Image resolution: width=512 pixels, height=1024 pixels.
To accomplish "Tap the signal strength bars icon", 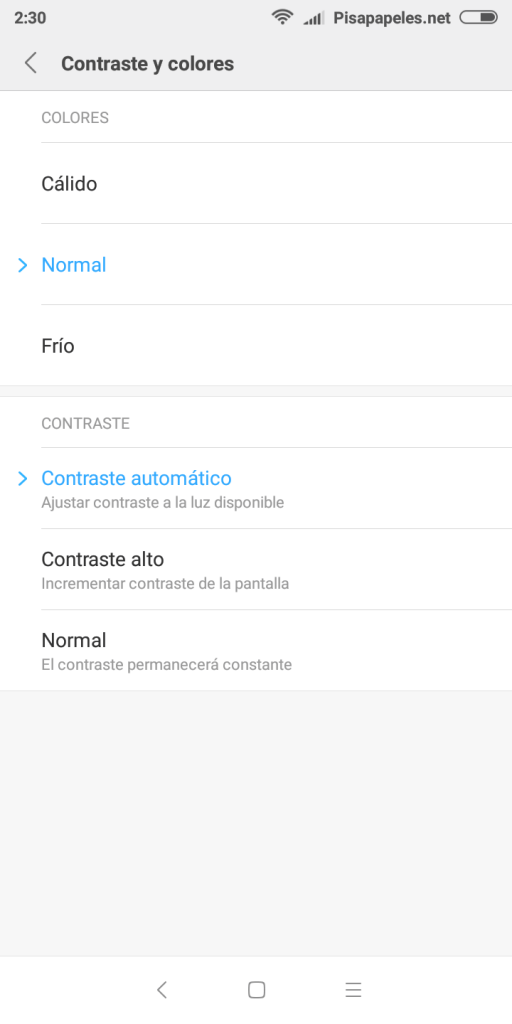I will coord(313,18).
